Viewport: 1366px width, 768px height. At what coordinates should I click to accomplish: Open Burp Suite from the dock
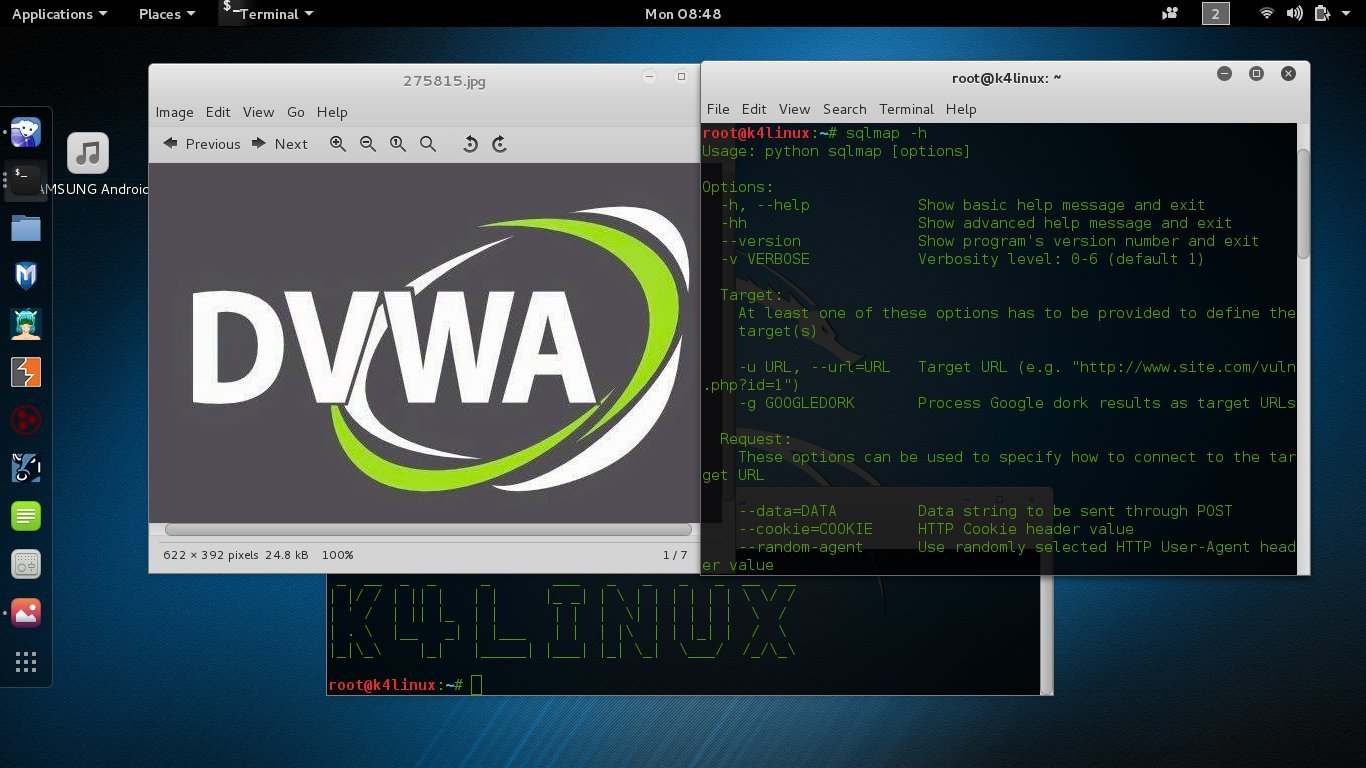(26, 372)
